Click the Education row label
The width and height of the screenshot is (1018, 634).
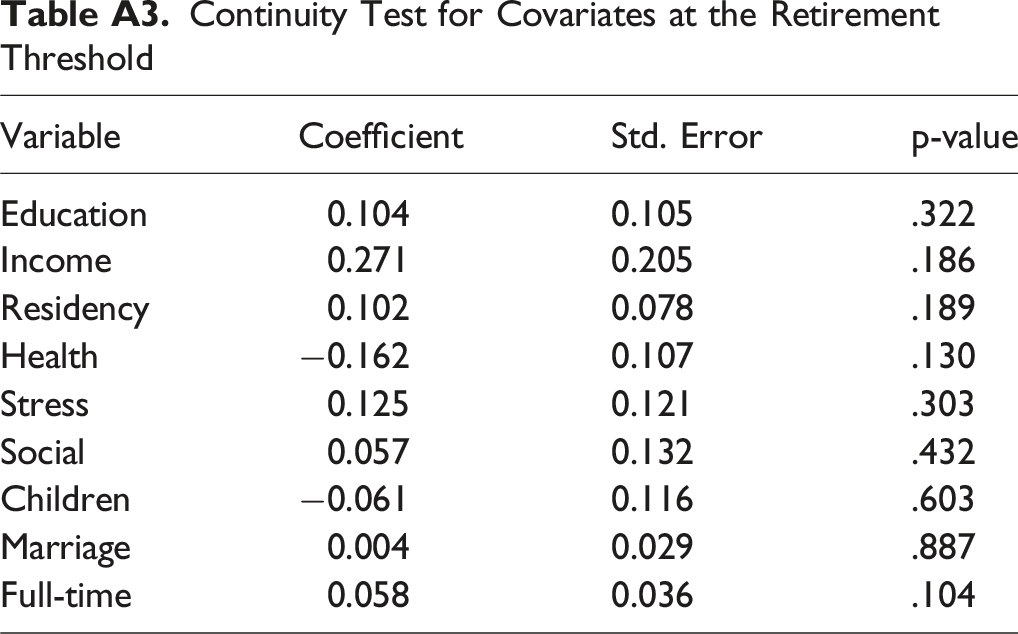73,215
